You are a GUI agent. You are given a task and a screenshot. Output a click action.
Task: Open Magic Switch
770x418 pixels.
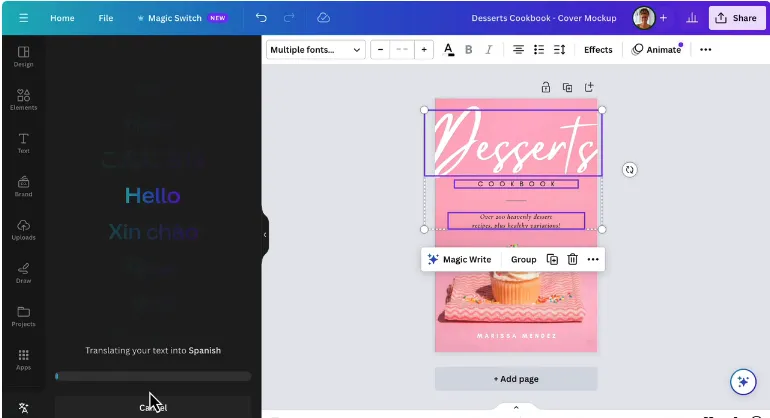pos(182,18)
